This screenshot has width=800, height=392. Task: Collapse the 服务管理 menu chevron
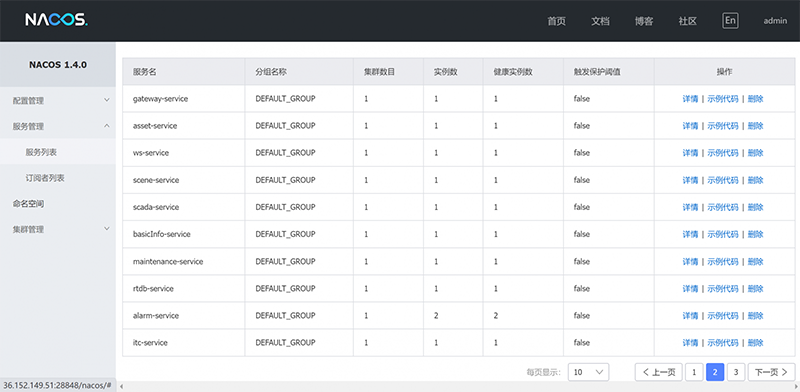pos(107,126)
